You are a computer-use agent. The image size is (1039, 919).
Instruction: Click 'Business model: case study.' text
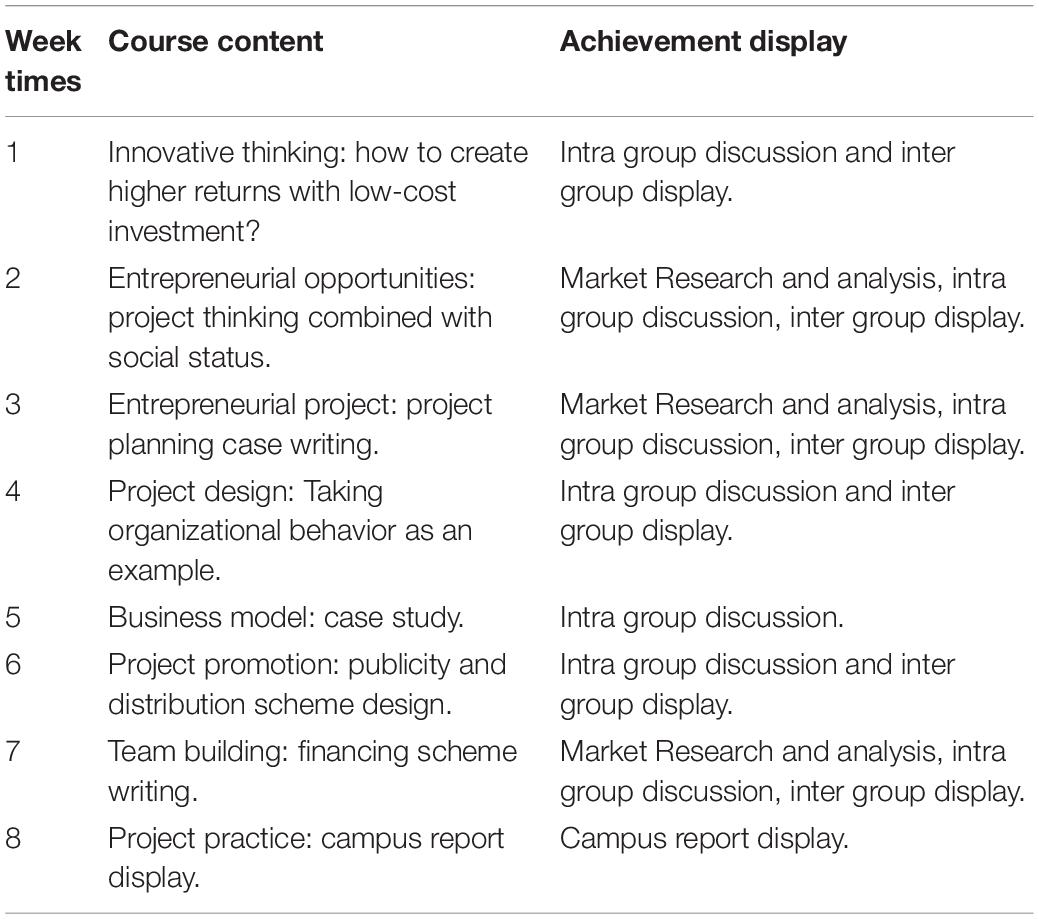[286, 618]
